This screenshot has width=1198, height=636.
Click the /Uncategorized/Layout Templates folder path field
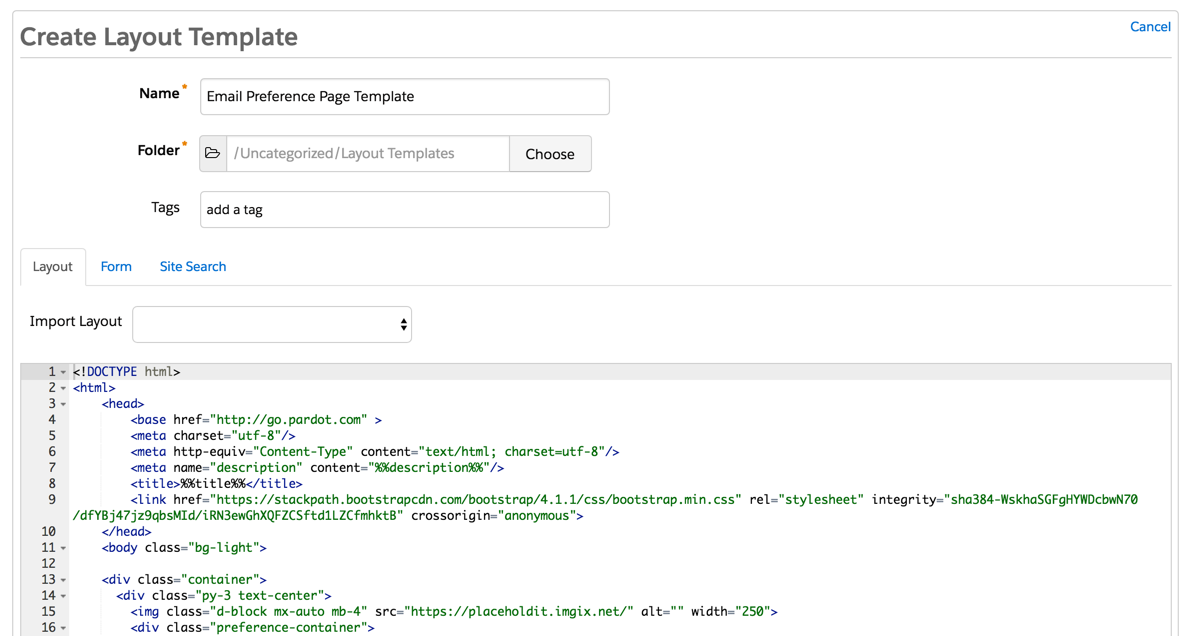click(367, 154)
